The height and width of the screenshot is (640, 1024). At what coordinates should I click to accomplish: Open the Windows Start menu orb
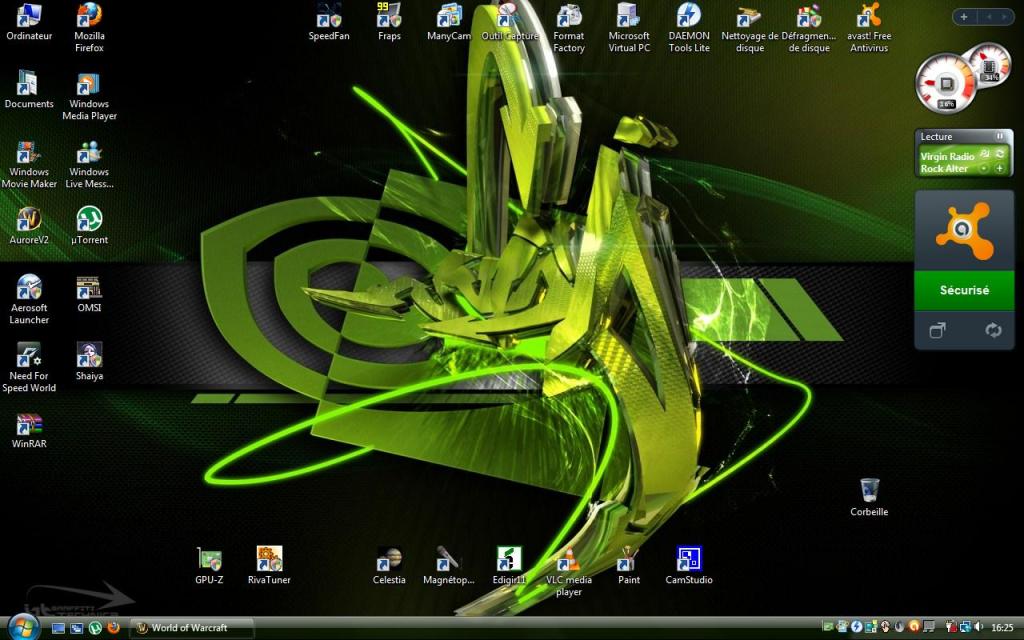tap(22, 627)
